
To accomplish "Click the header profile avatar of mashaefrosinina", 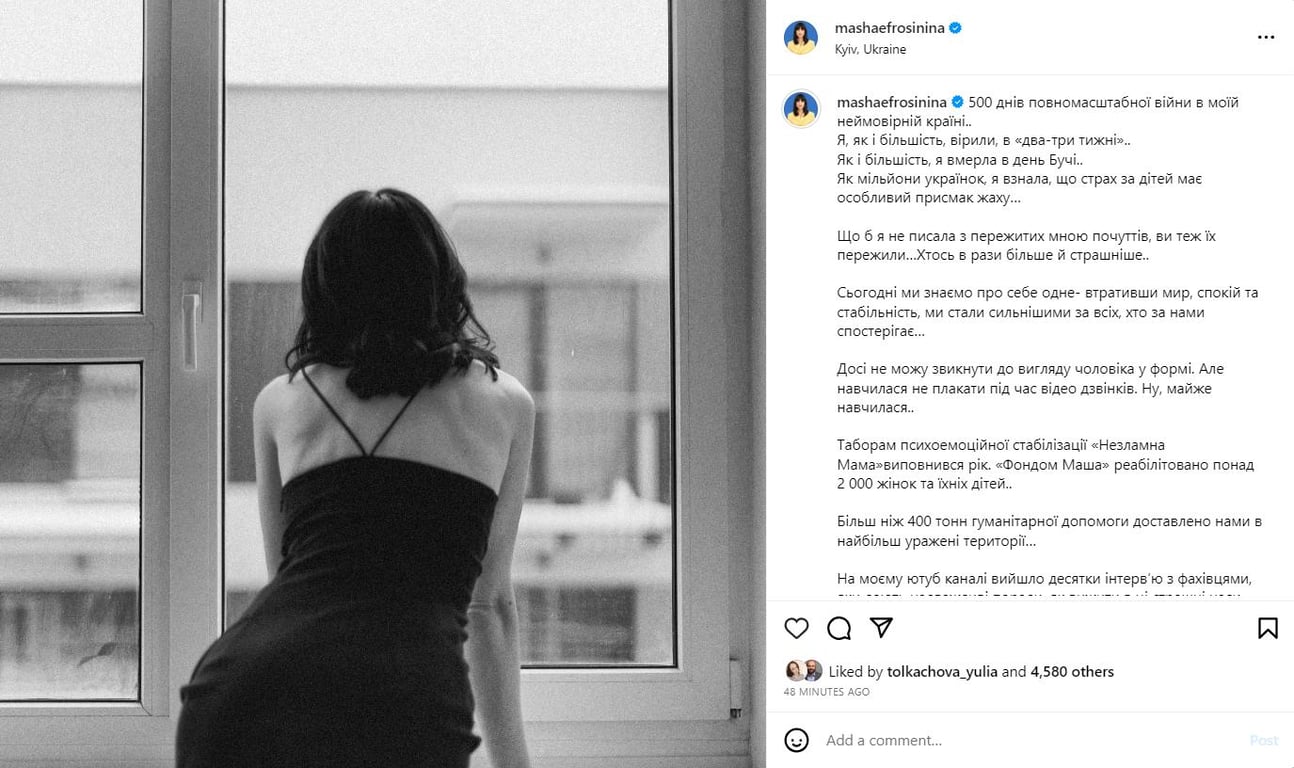I will [801, 37].
